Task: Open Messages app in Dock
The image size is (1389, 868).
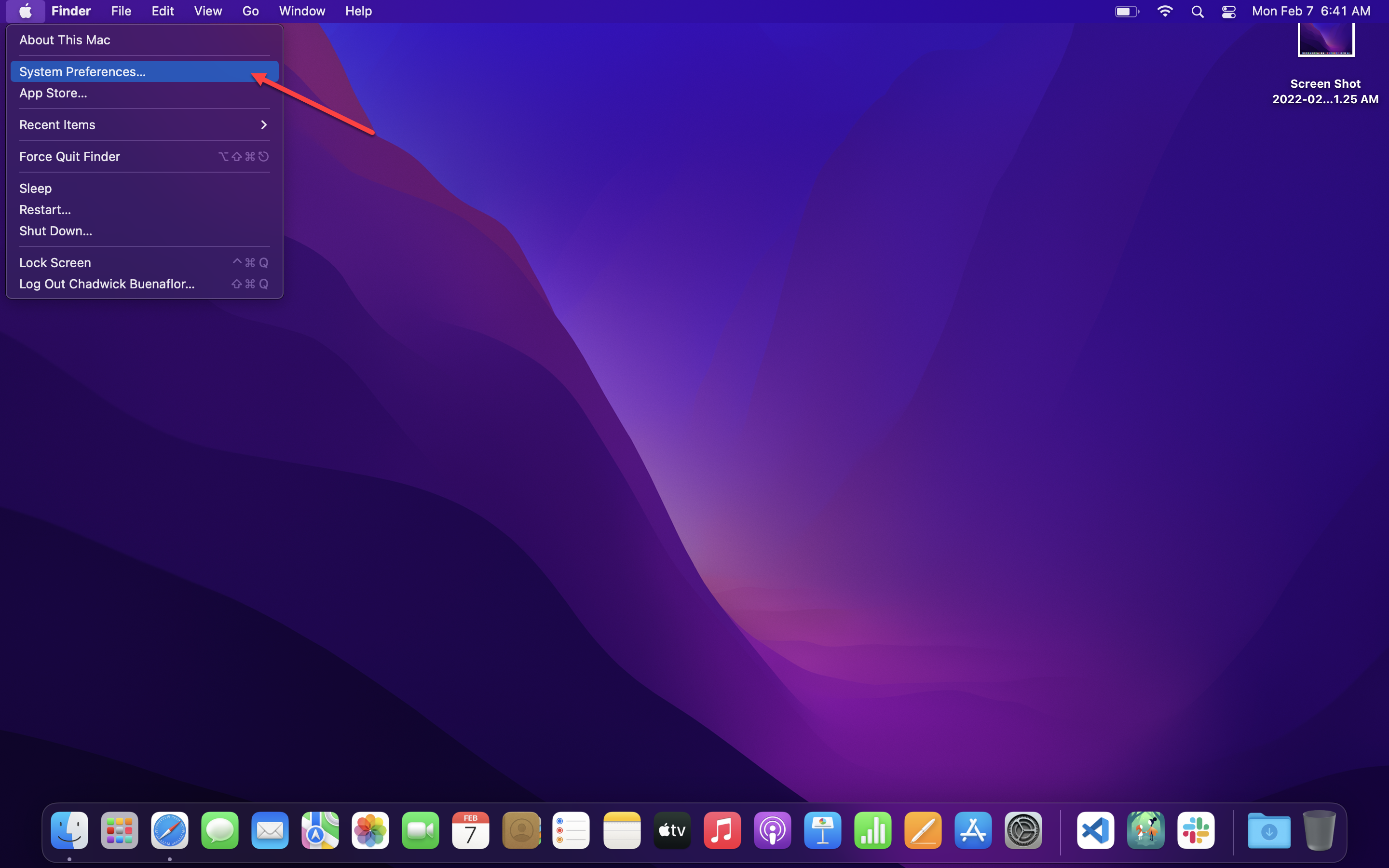Action: [219, 831]
